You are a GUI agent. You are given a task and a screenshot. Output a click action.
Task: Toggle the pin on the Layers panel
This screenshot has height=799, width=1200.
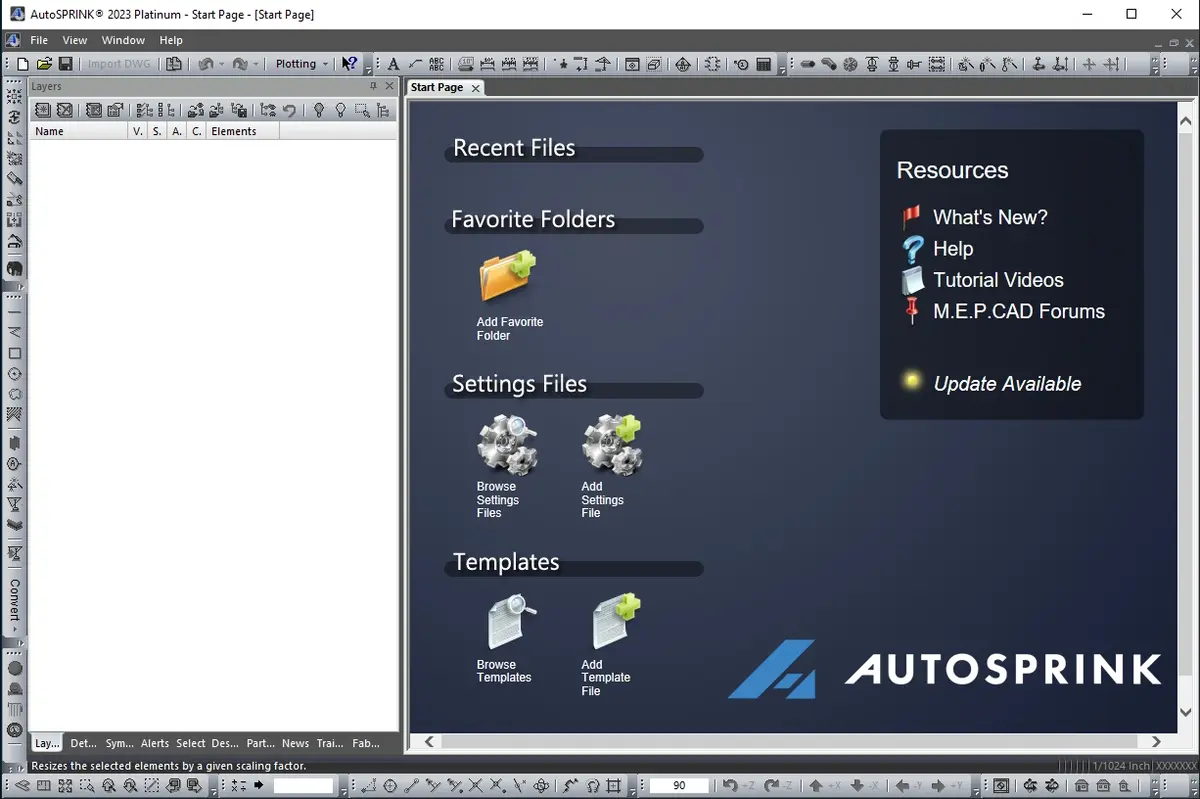click(x=374, y=87)
